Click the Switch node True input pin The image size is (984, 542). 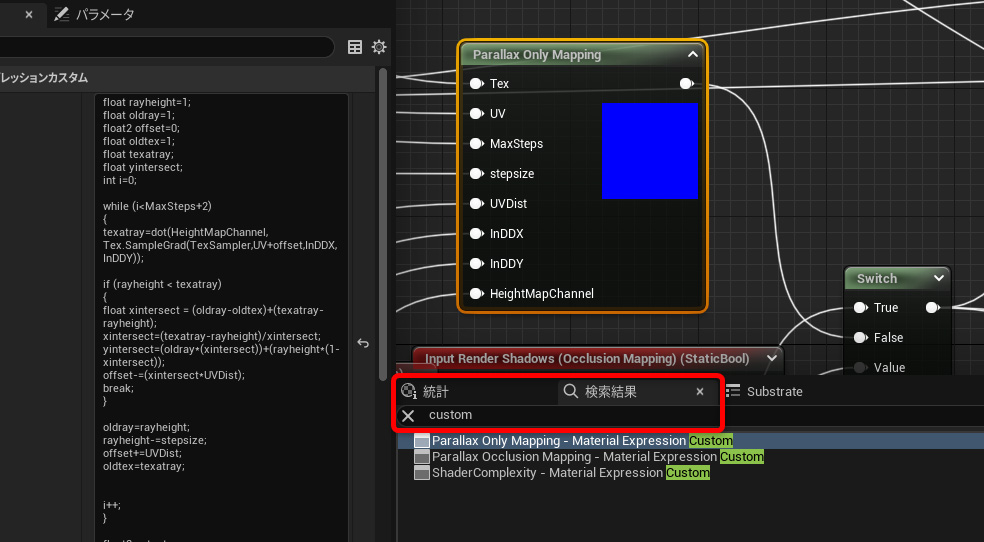click(860, 307)
